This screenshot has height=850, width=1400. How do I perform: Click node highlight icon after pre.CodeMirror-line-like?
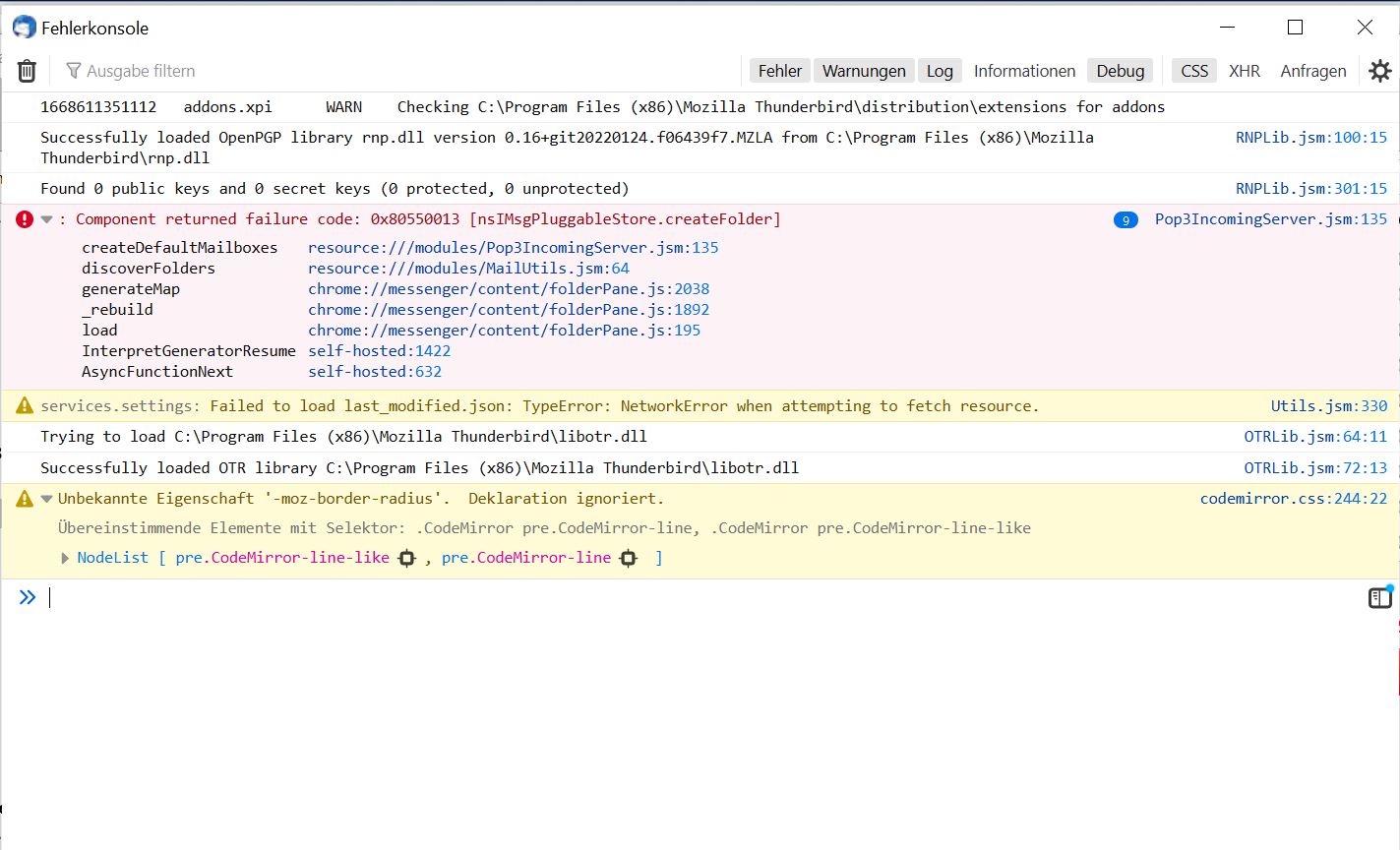[x=406, y=558]
